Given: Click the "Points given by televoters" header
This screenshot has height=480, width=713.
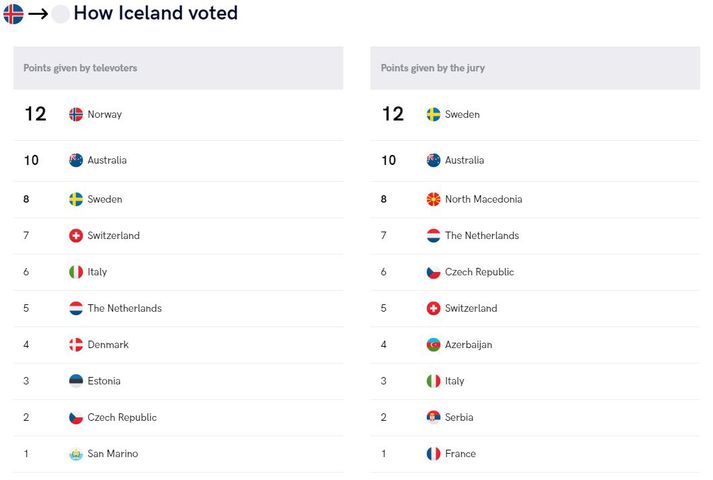Looking at the screenshot, I should 80,68.
